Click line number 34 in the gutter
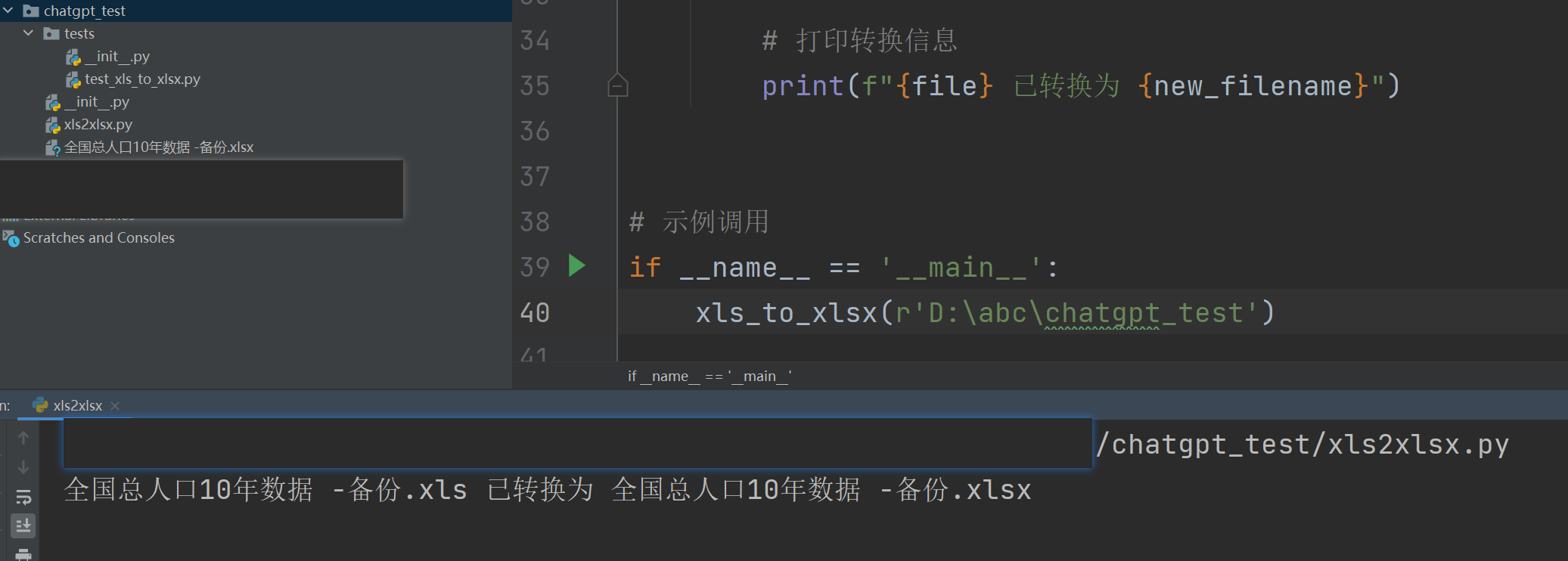 click(x=535, y=40)
